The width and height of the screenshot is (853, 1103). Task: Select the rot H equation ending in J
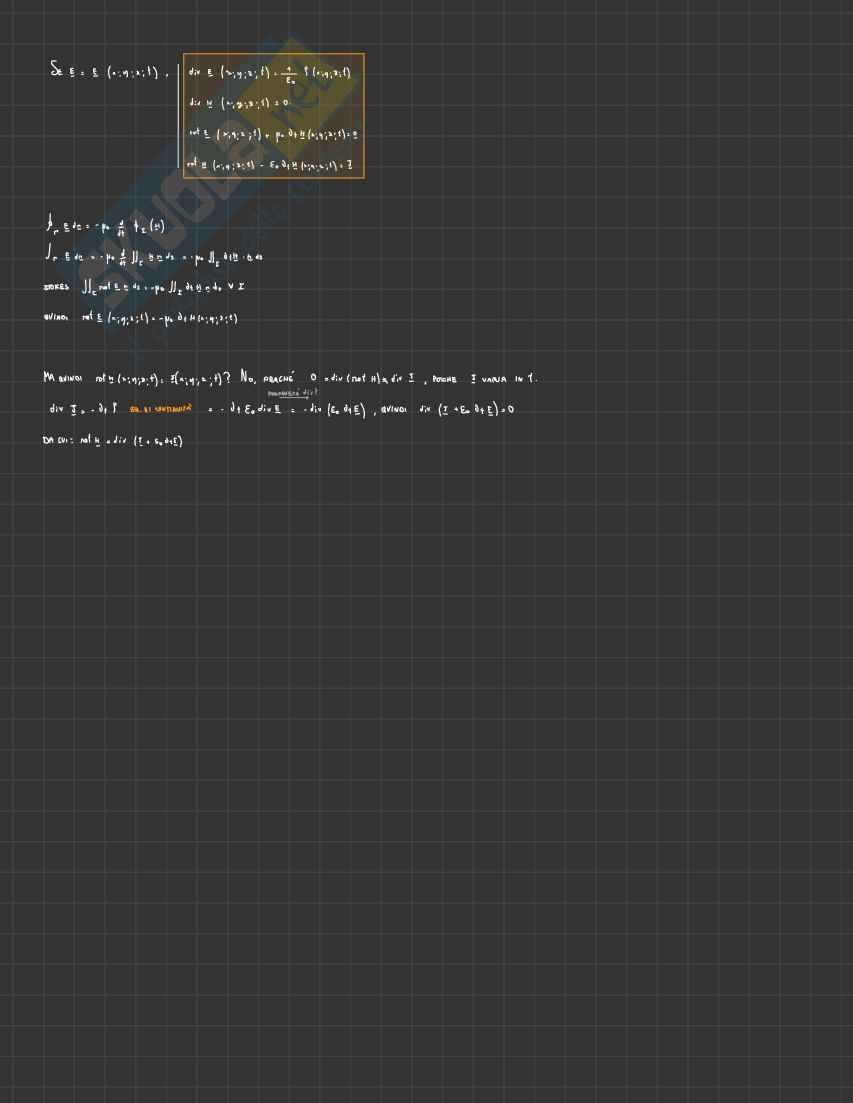pyautogui.click(x=270, y=164)
